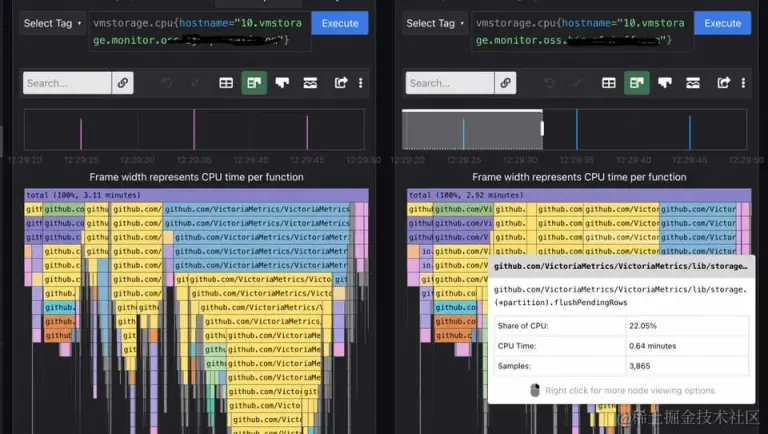
Task: Click the left flamegraph Search box
Action: (67, 83)
